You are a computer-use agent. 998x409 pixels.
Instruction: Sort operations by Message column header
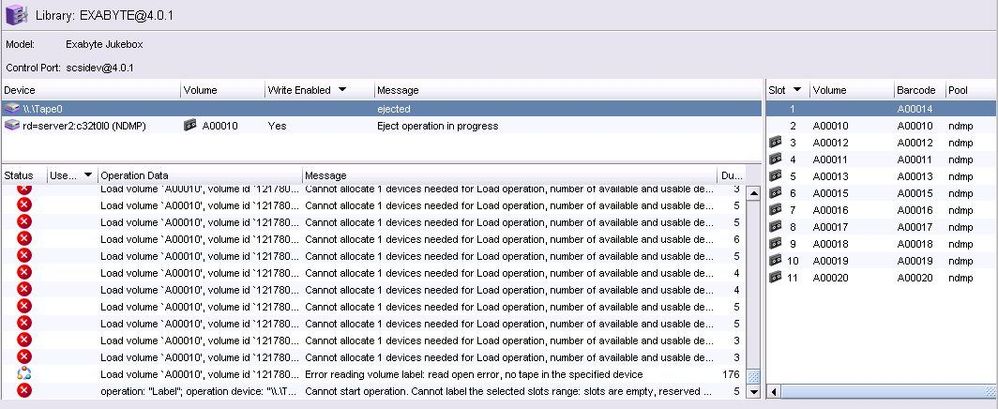click(510, 176)
